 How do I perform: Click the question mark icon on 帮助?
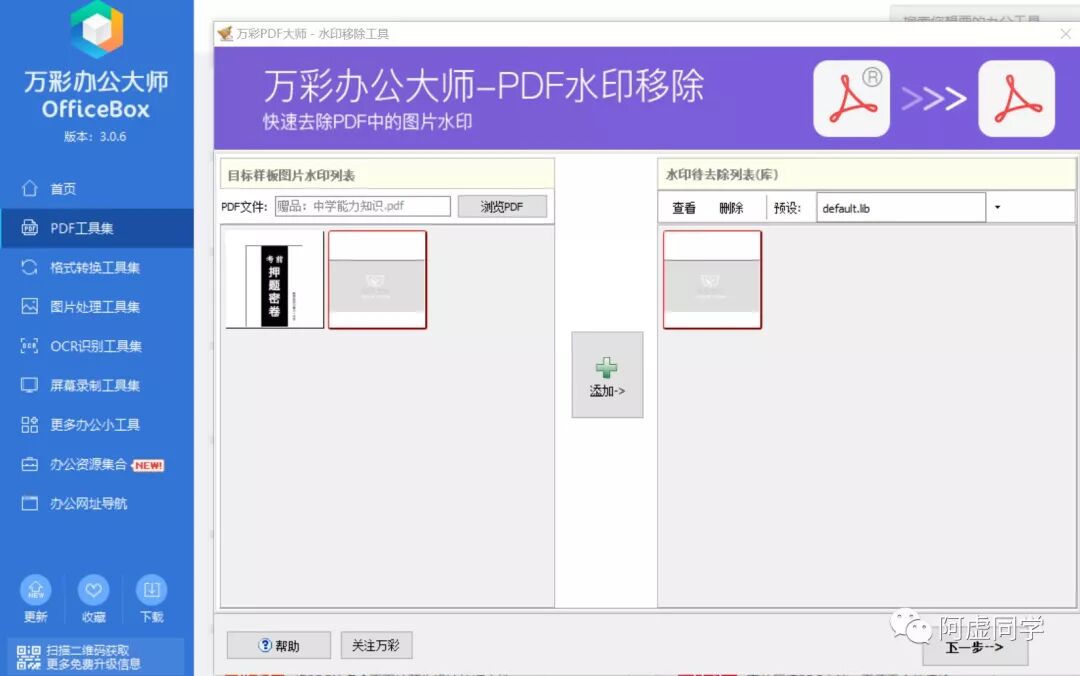[265, 645]
